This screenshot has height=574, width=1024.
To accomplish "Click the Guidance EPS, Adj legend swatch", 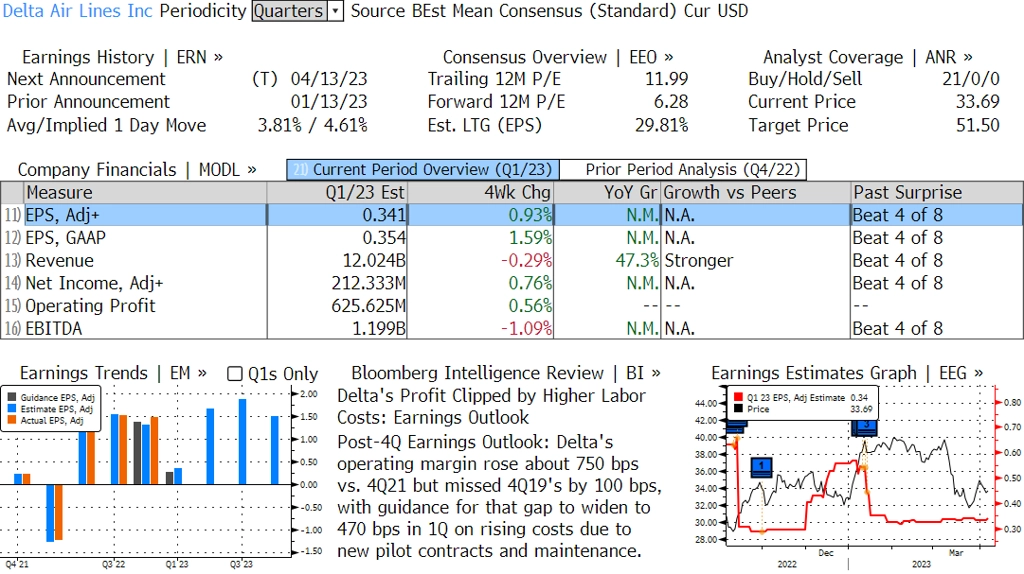I will tap(12, 397).
